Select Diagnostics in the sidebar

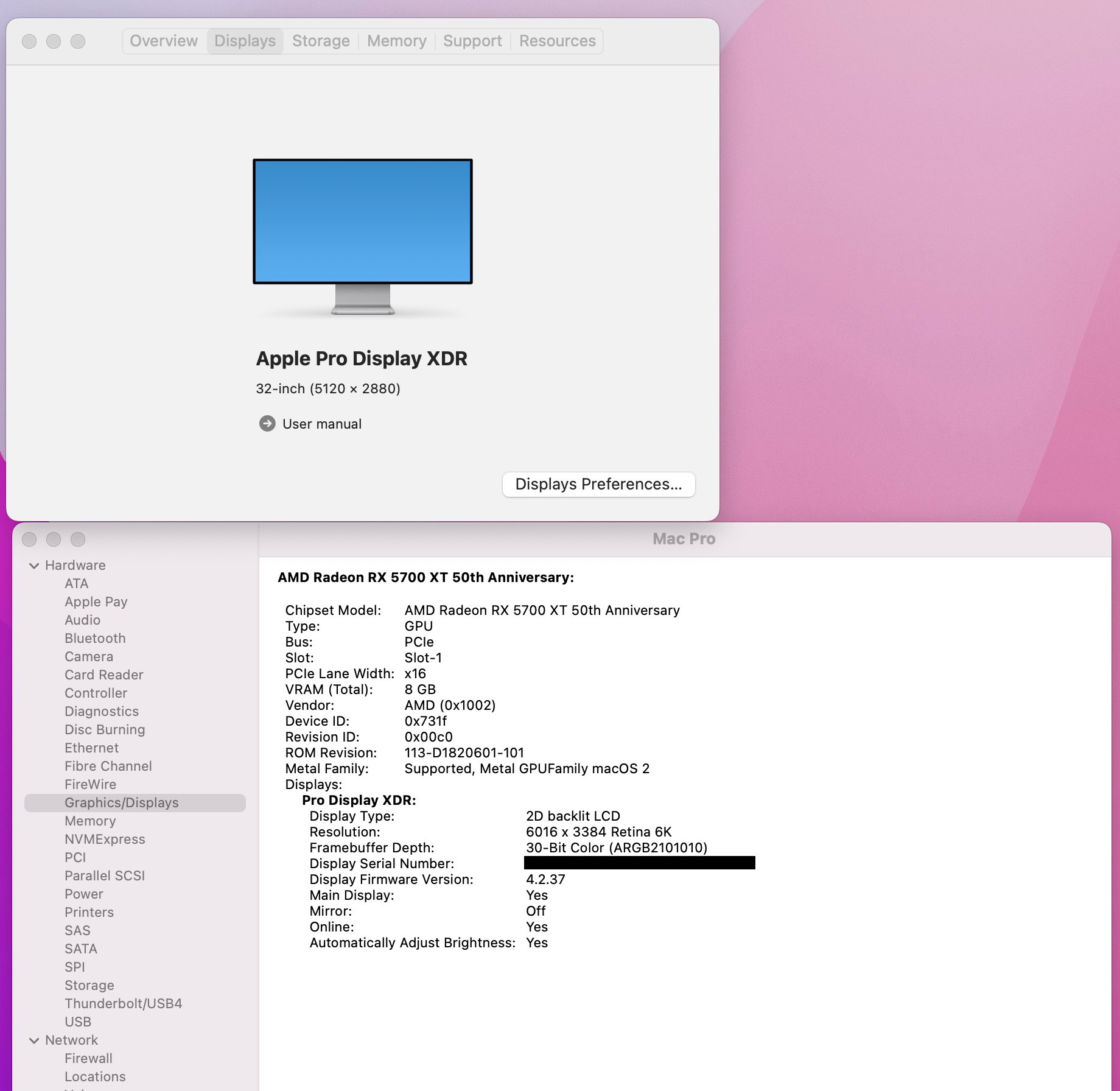[x=102, y=711]
